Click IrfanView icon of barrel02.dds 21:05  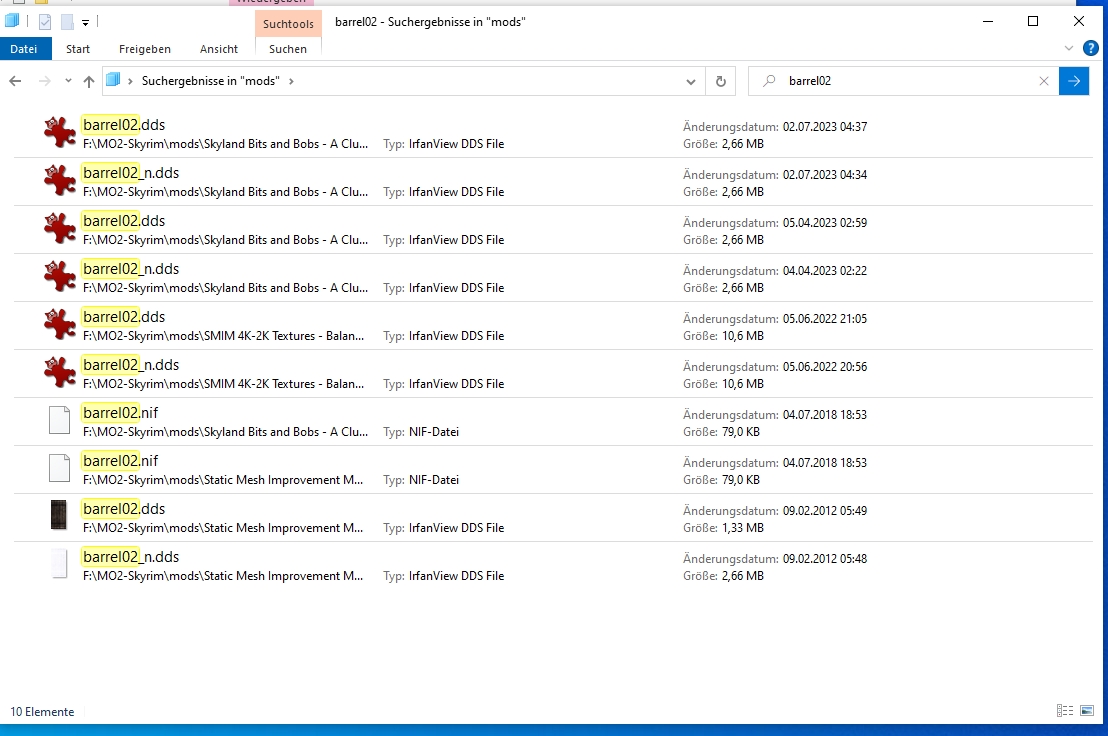click(59, 325)
